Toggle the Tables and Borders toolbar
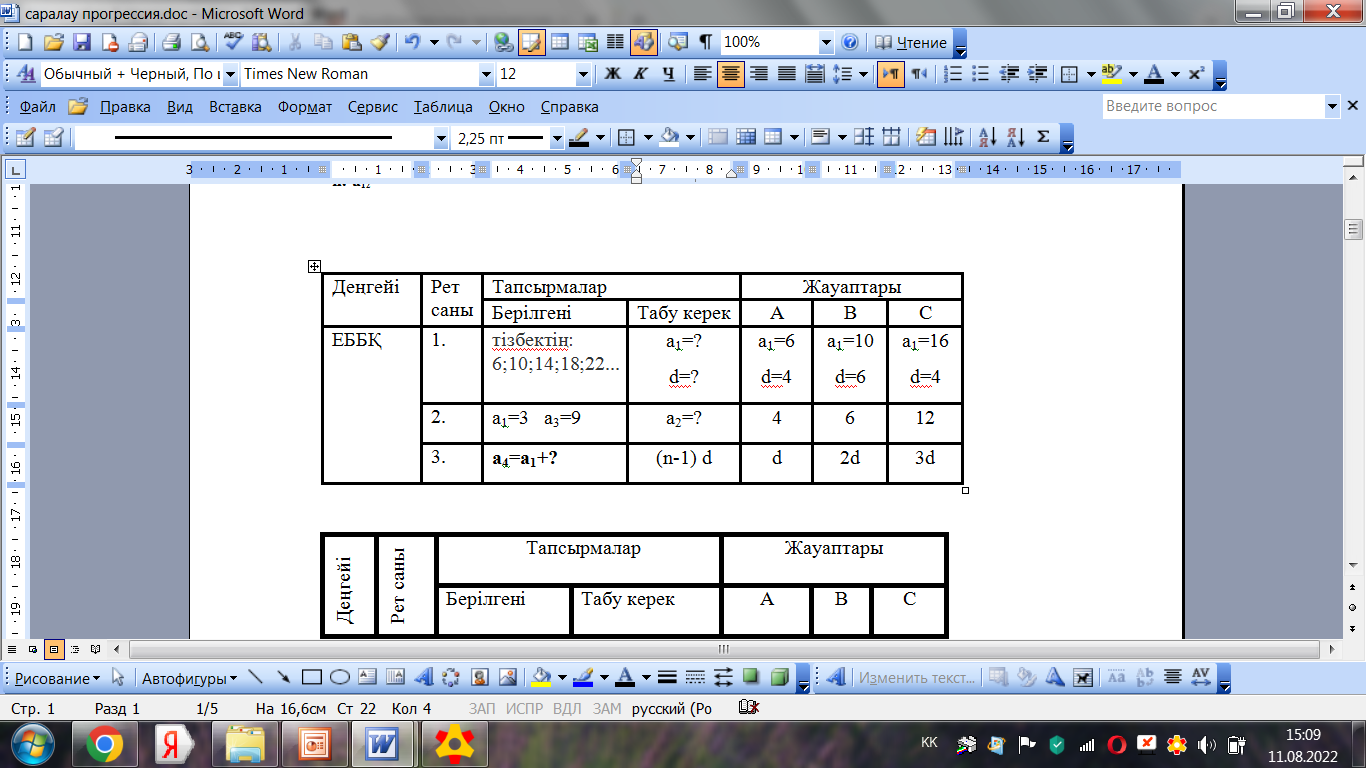Viewport: 1366px width, 768px height. click(x=531, y=43)
